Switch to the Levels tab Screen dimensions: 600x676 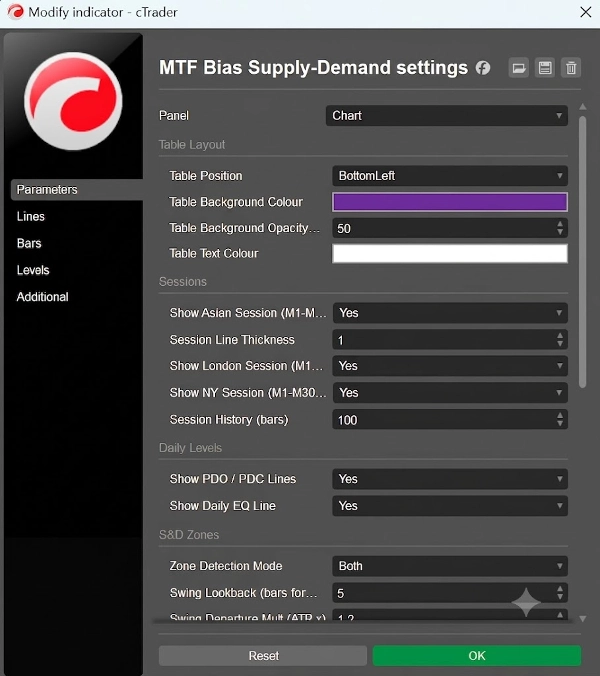click(33, 270)
